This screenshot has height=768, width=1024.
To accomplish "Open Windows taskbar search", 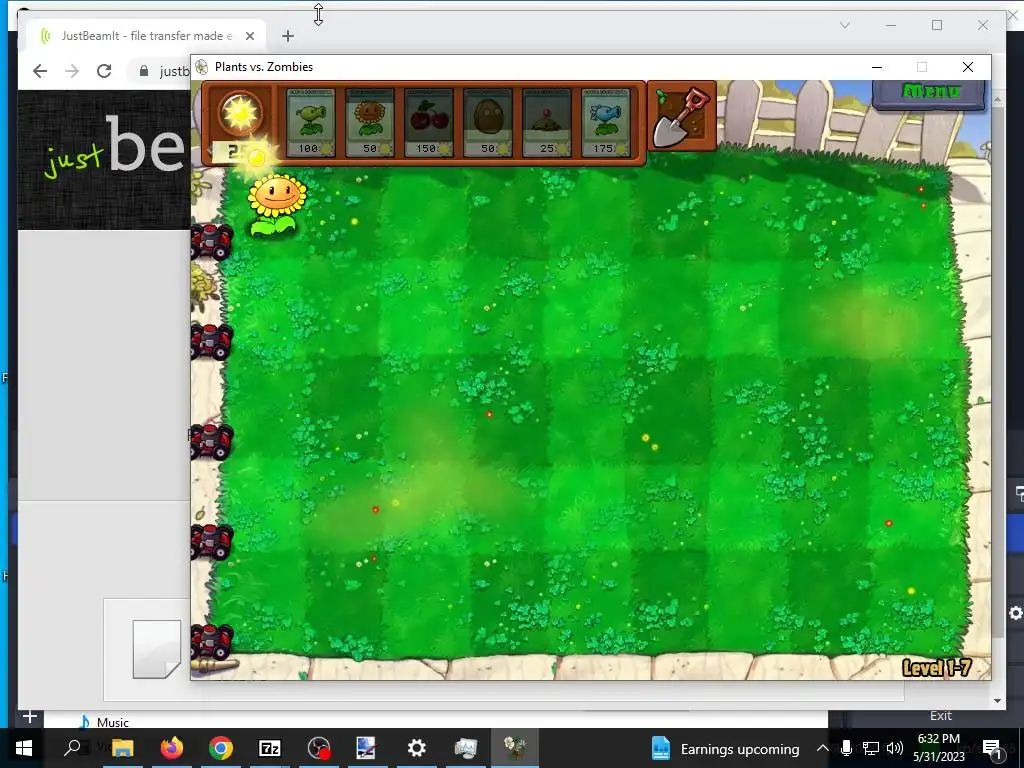I will click(x=72, y=748).
